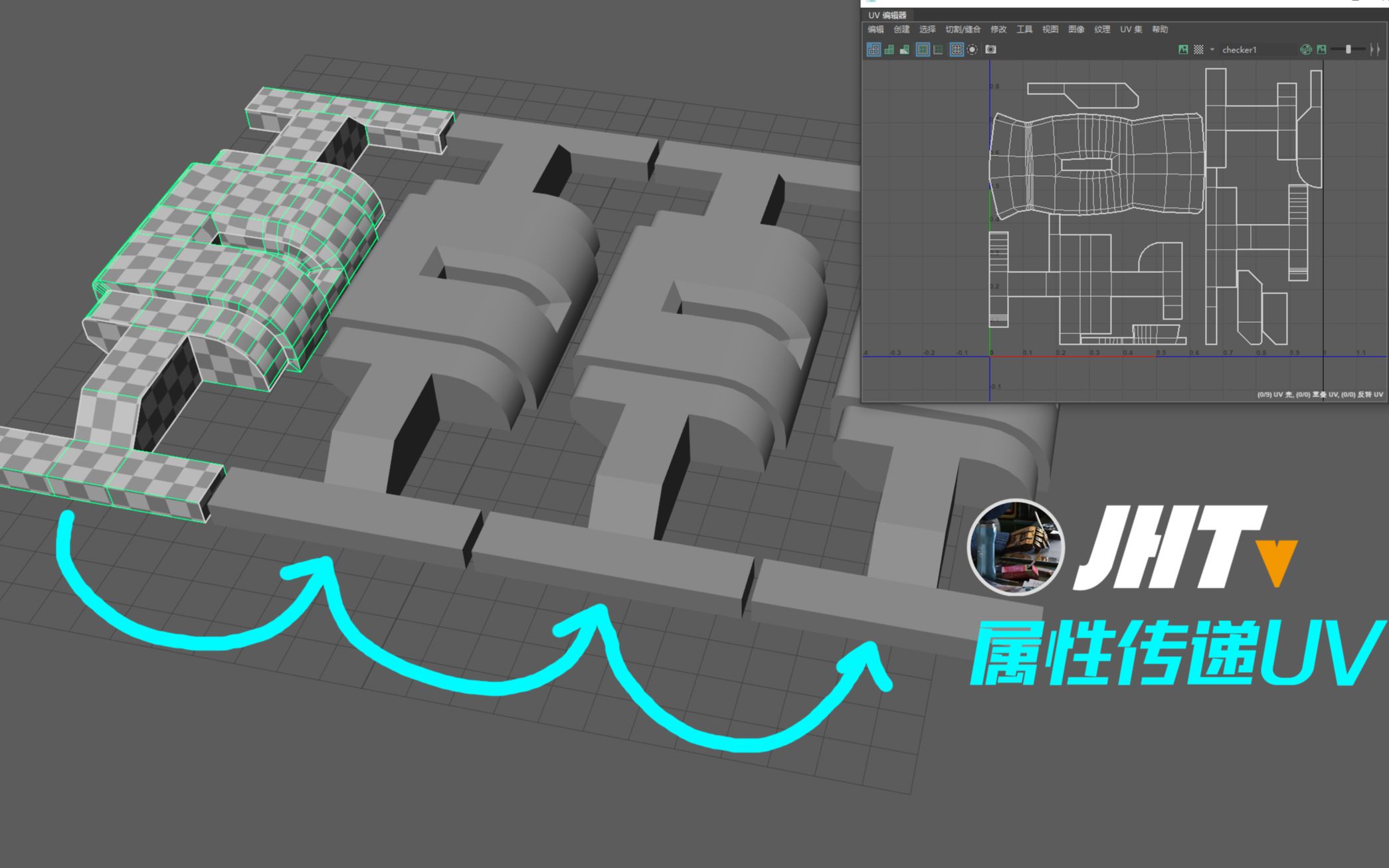Toggle texture borders display button
Screen dimensions: 1389x868
click(x=923, y=50)
